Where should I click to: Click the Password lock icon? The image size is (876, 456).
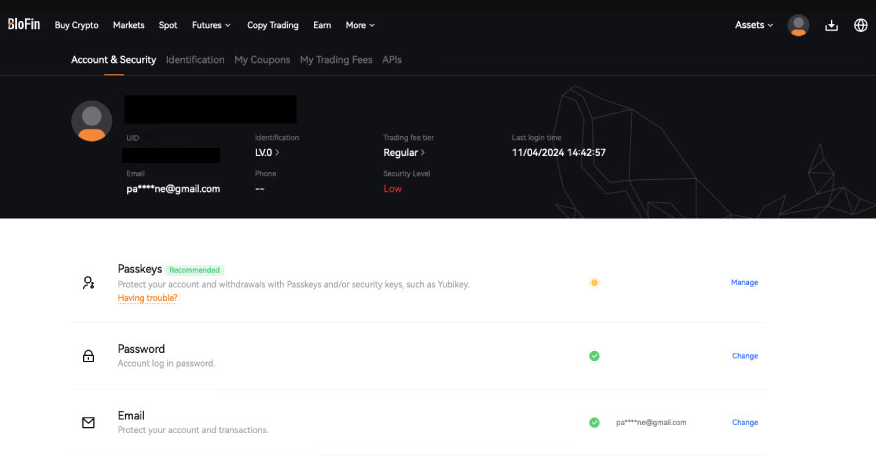click(x=88, y=356)
